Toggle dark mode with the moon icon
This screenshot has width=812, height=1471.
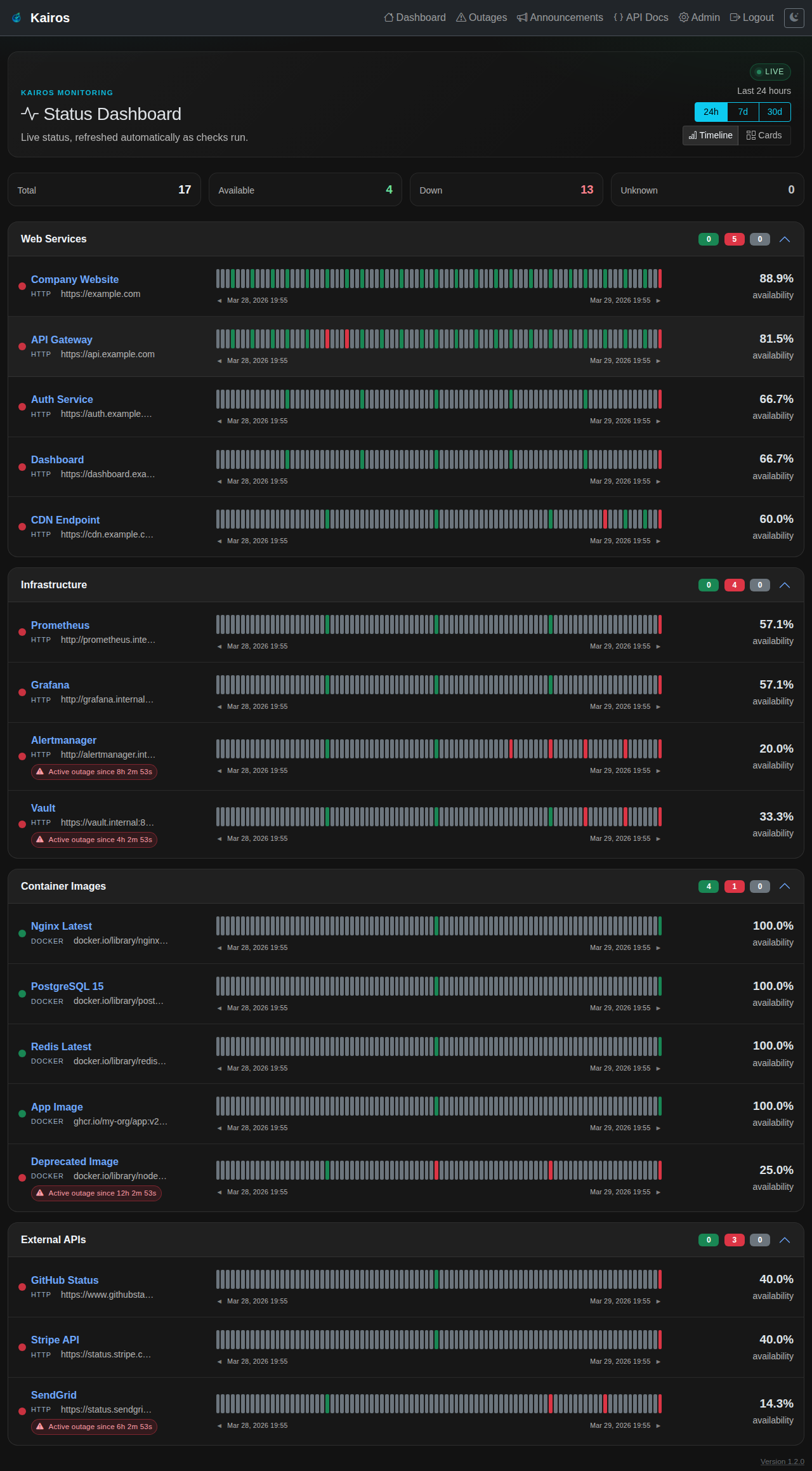[x=794, y=18]
